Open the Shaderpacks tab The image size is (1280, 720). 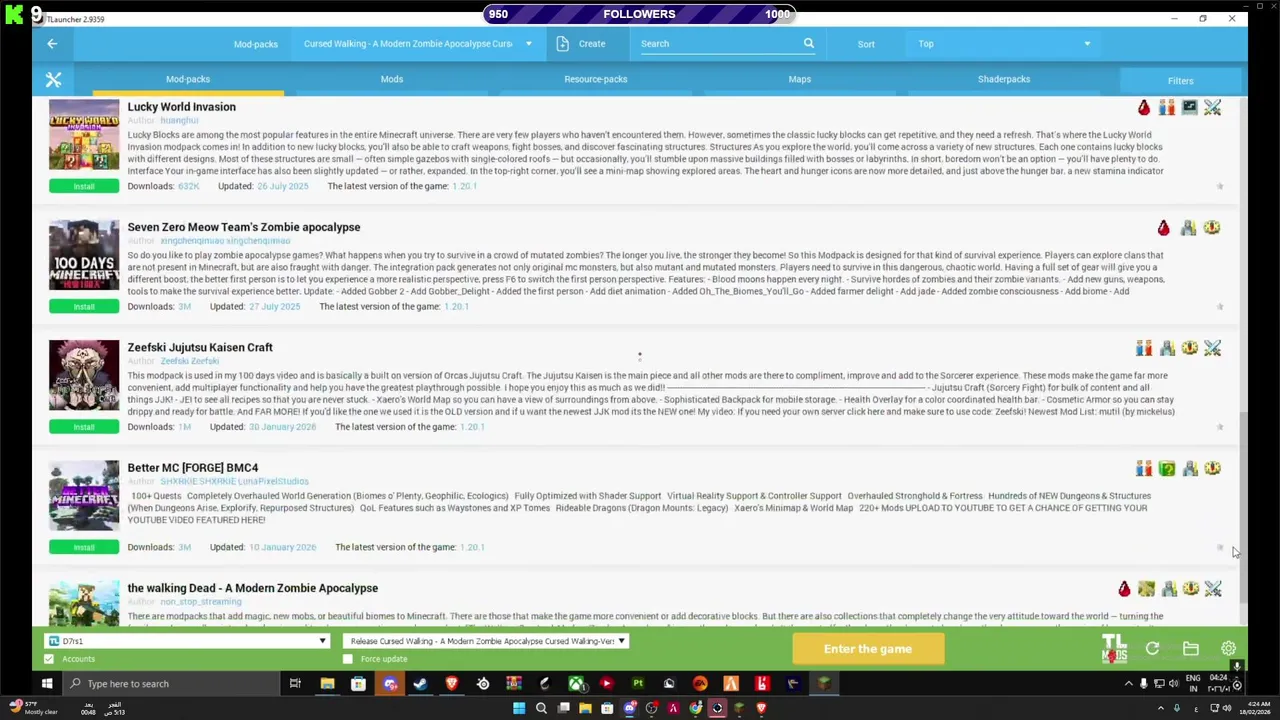1004,79
